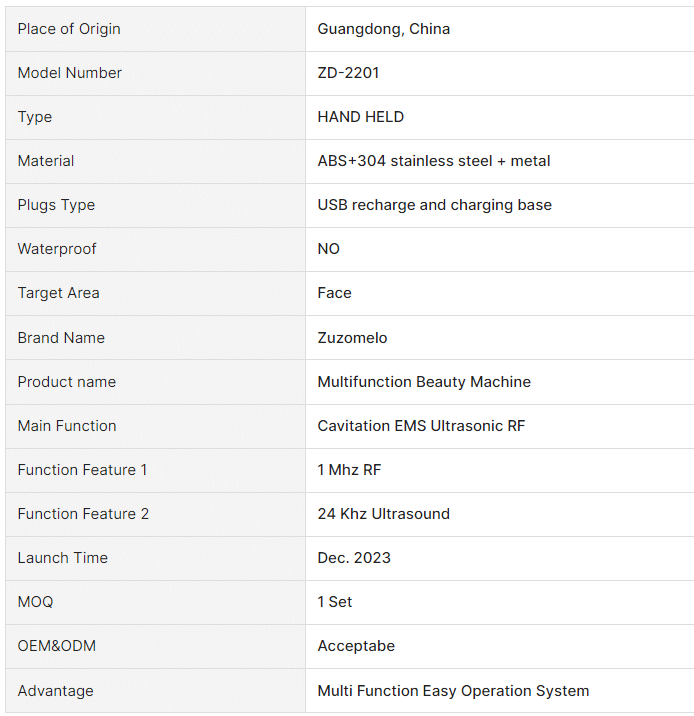The width and height of the screenshot is (694, 716).
Task: Click the Material label cell
Action: coord(155,161)
